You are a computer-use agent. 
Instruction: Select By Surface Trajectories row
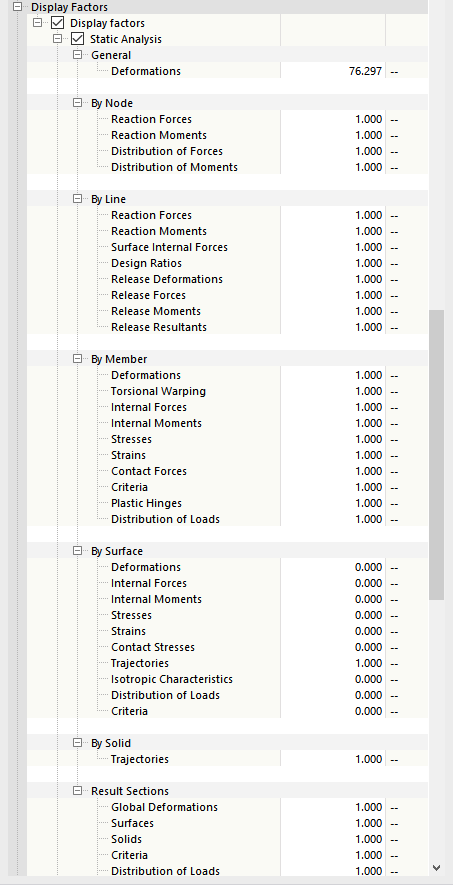click(228, 663)
